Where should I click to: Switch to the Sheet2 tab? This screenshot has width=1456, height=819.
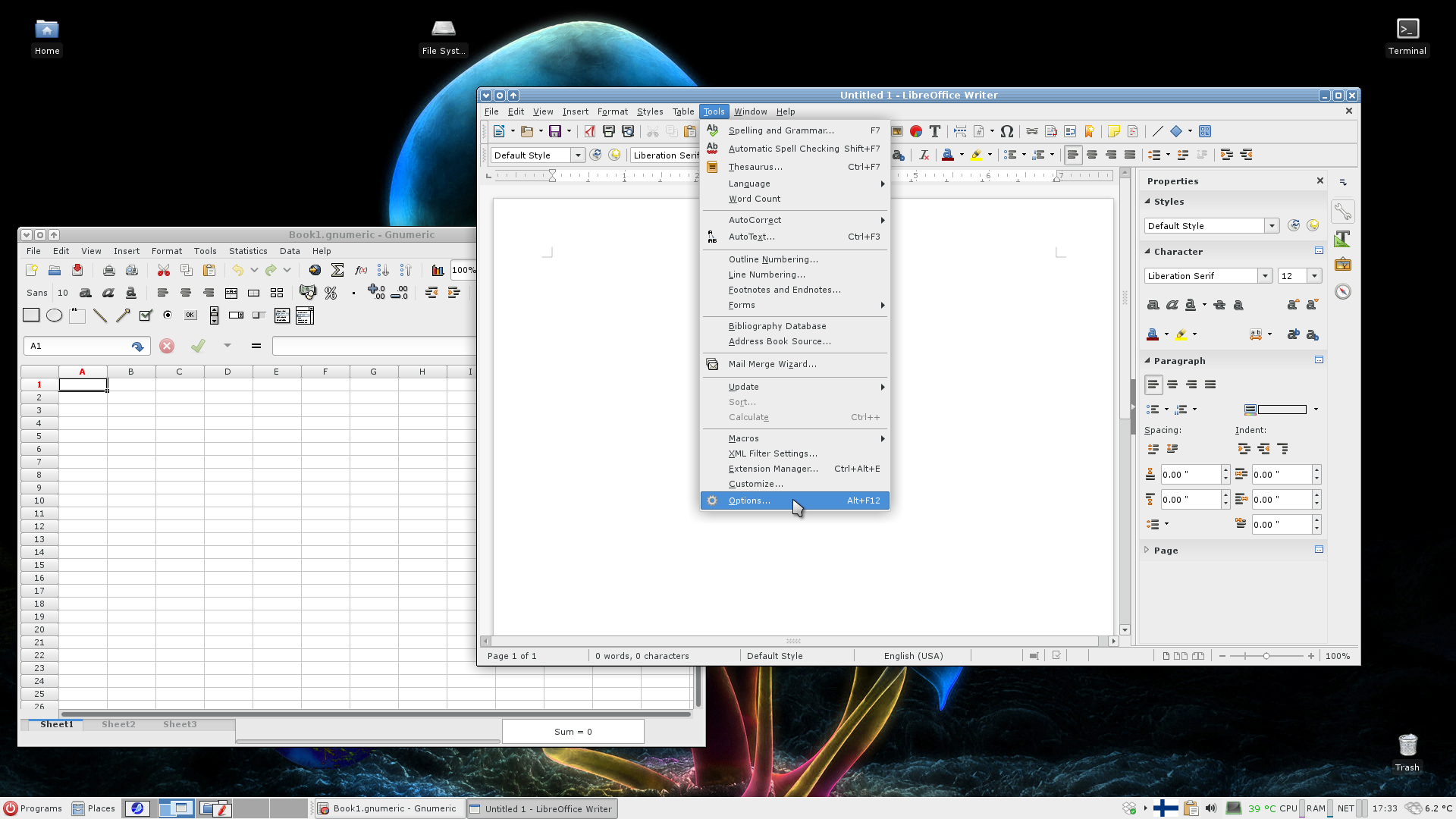118,724
